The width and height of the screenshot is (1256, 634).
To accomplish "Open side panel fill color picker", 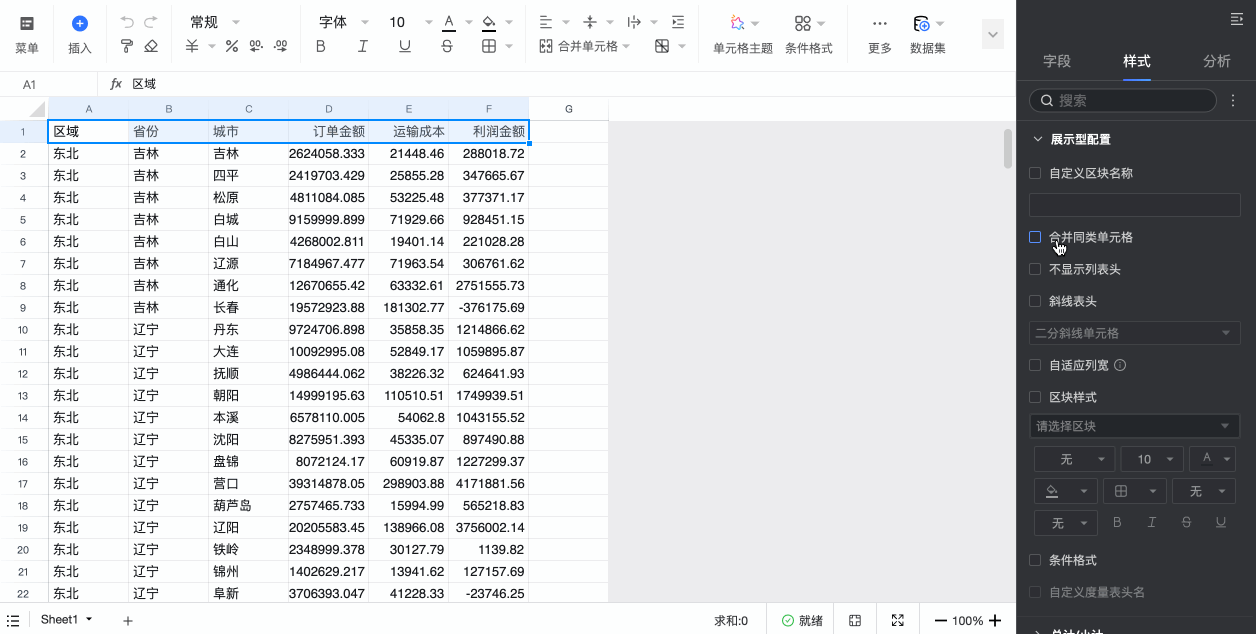I will pyautogui.click(x=1064, y=491).
